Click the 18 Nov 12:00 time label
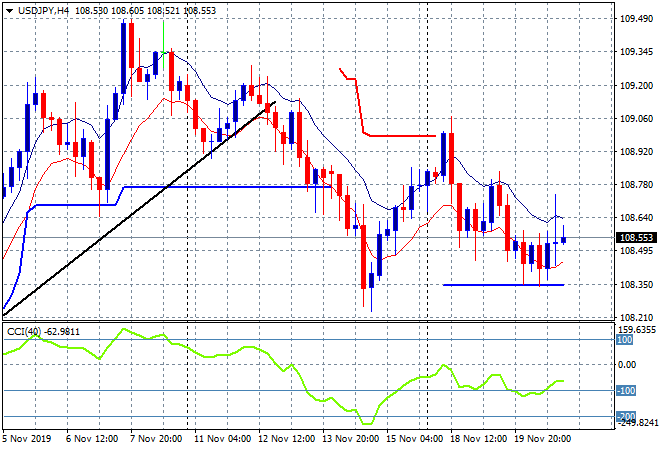 [479, 439]
